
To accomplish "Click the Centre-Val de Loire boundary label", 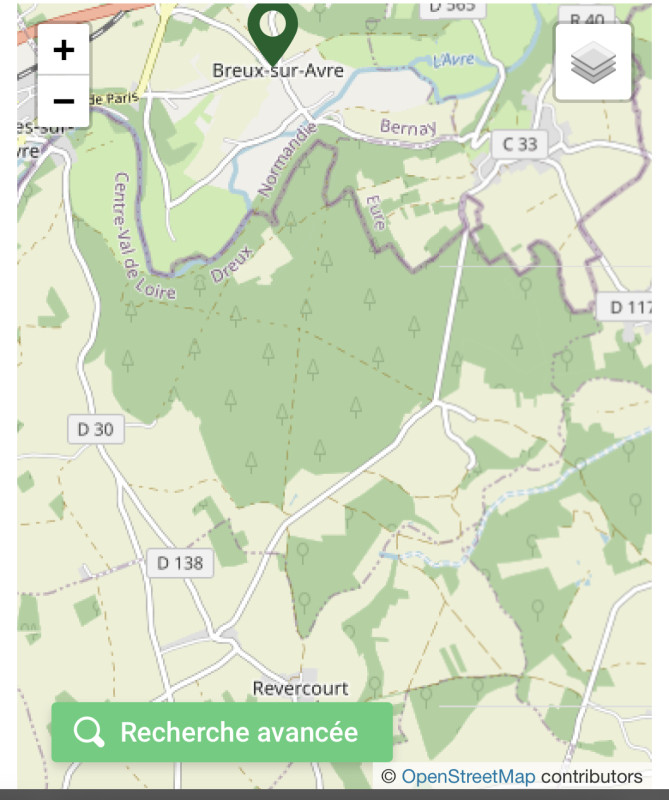I will point(142,238).
